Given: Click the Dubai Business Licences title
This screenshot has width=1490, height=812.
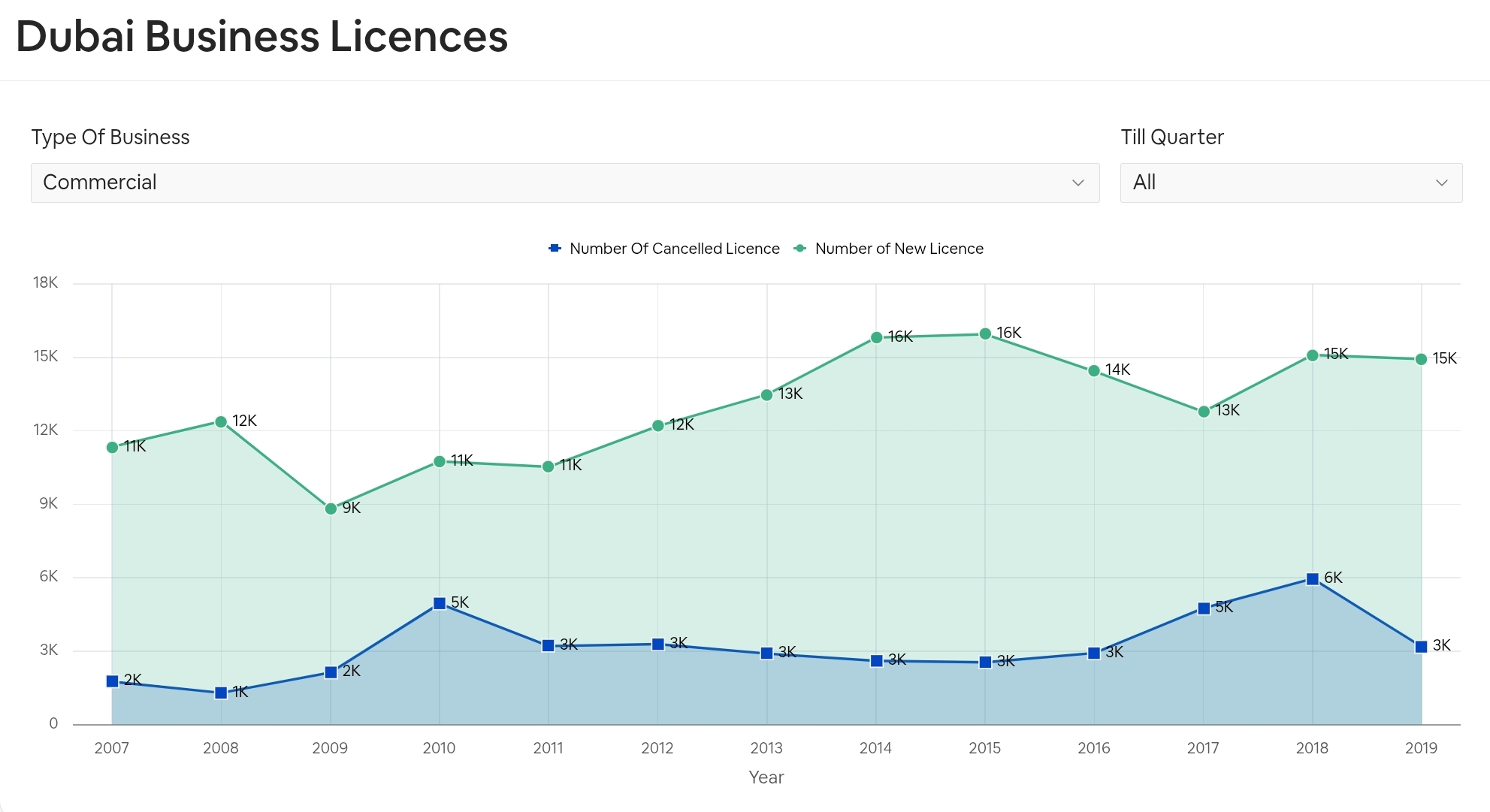Looking at the screenshot, I should click(262, 35).
